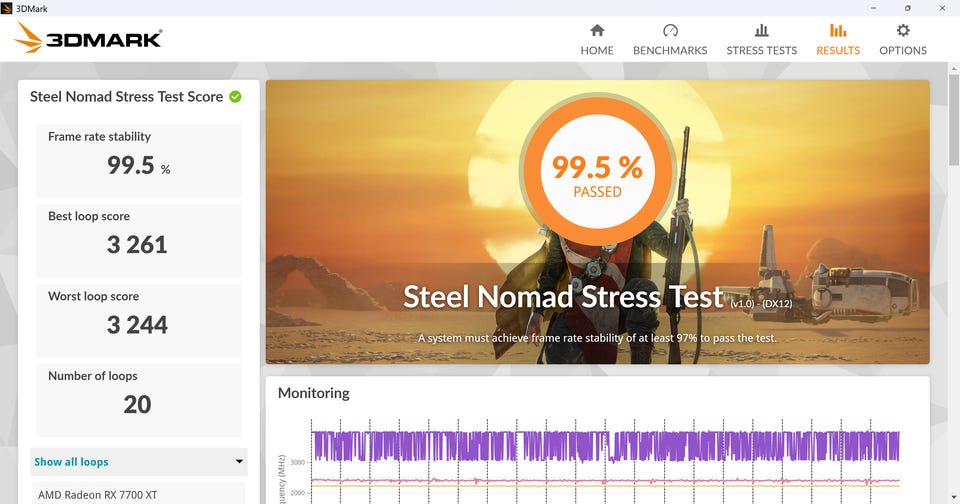The height and width of the screenshot is (504, 960).
Task: Click the 3DMark title bar app icon
Action: click(7, 8)
